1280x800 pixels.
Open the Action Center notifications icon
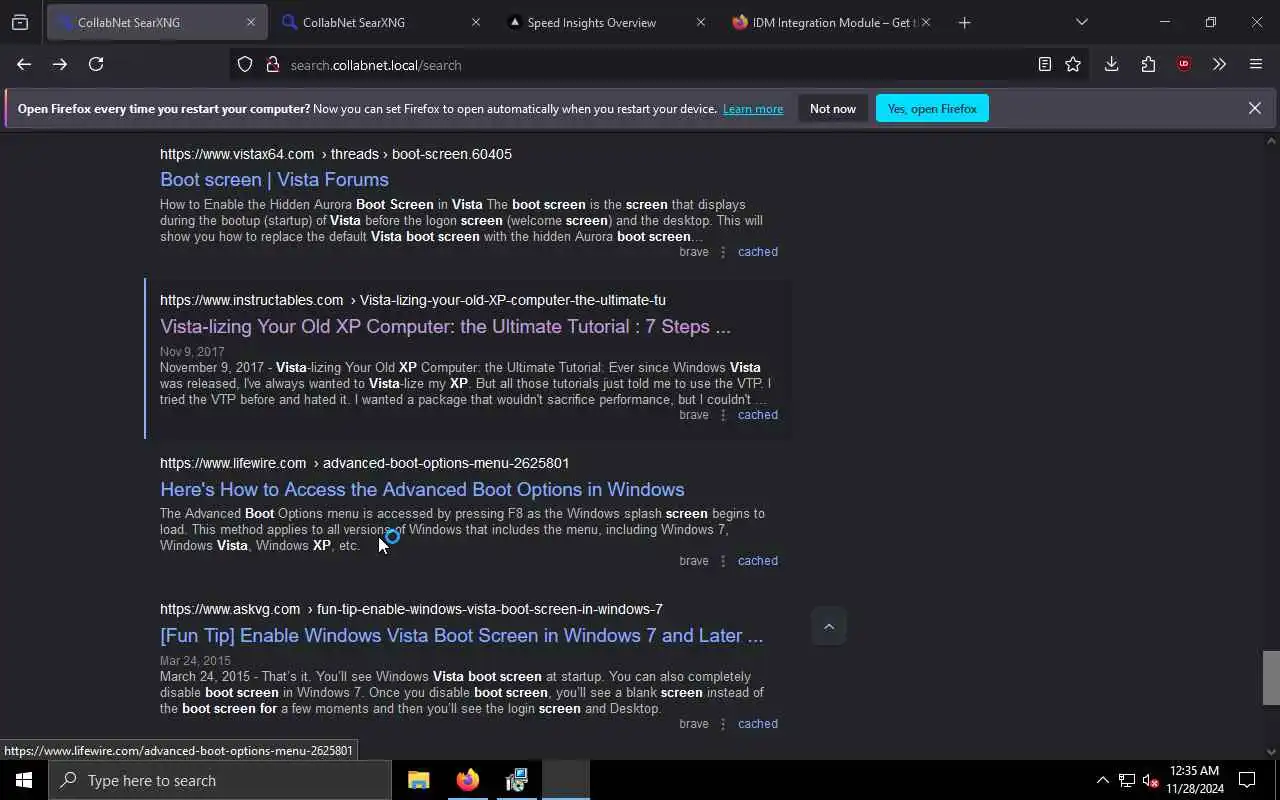(1247, 780)
